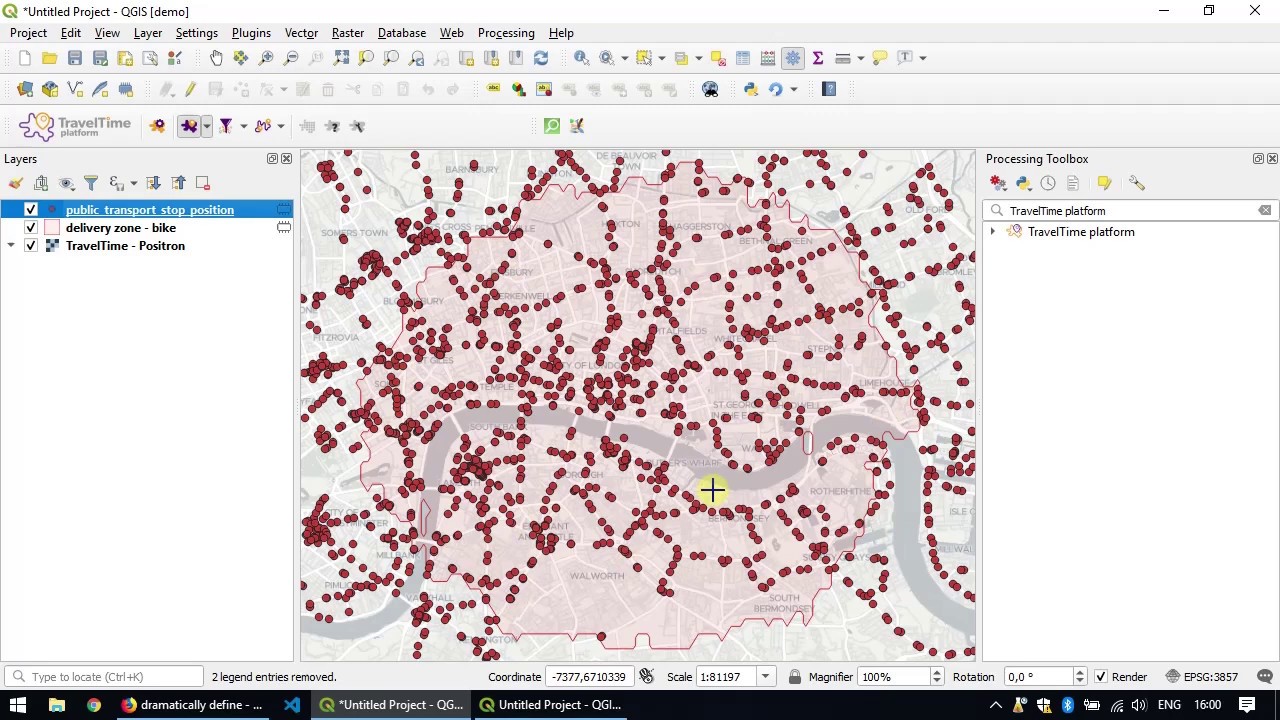Expand the TravelTime - Positron layer
Screen dimensions: 1280x720
tap(11, 246)
